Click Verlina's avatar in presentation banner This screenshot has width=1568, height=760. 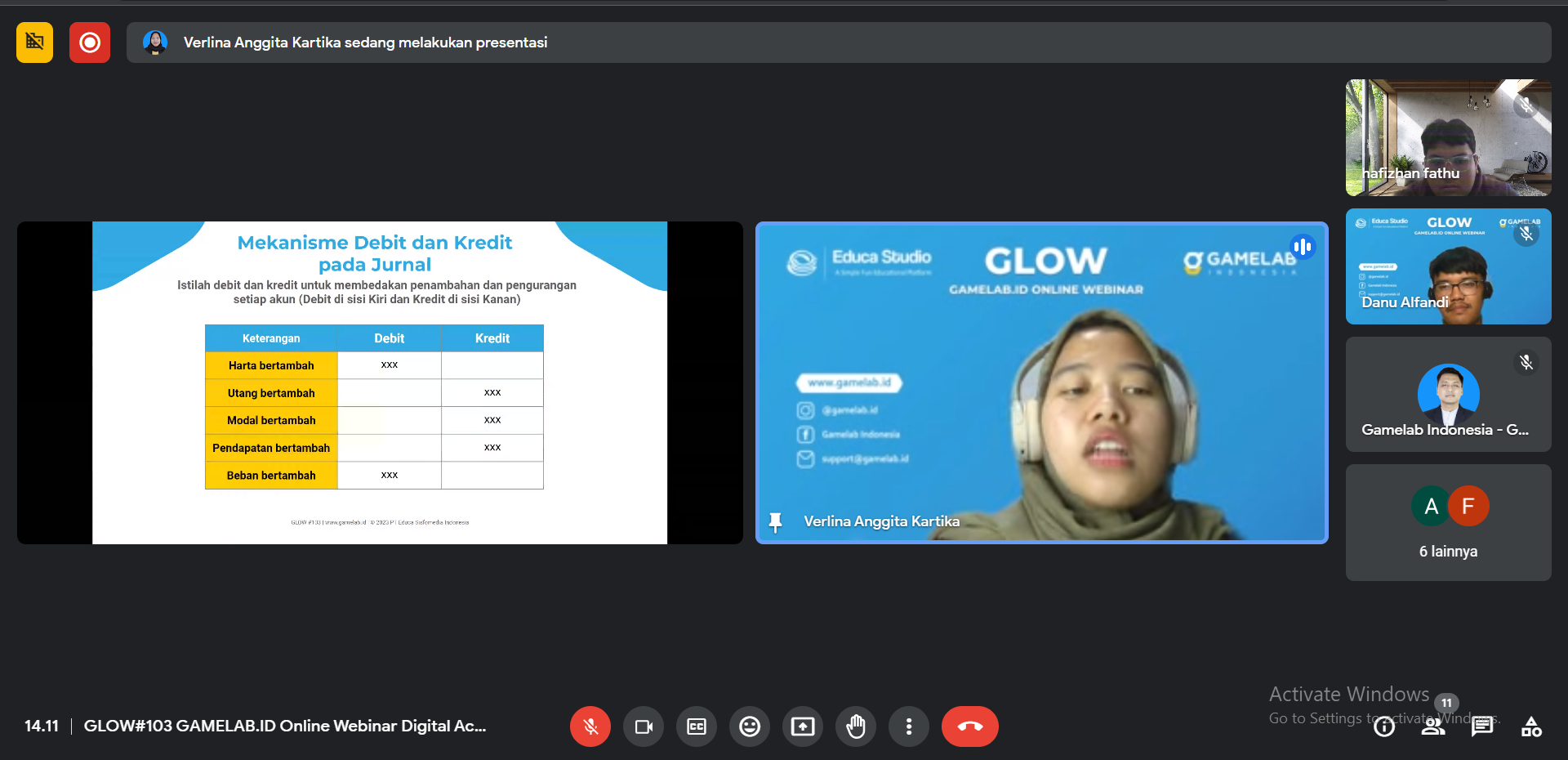point(155,42)
